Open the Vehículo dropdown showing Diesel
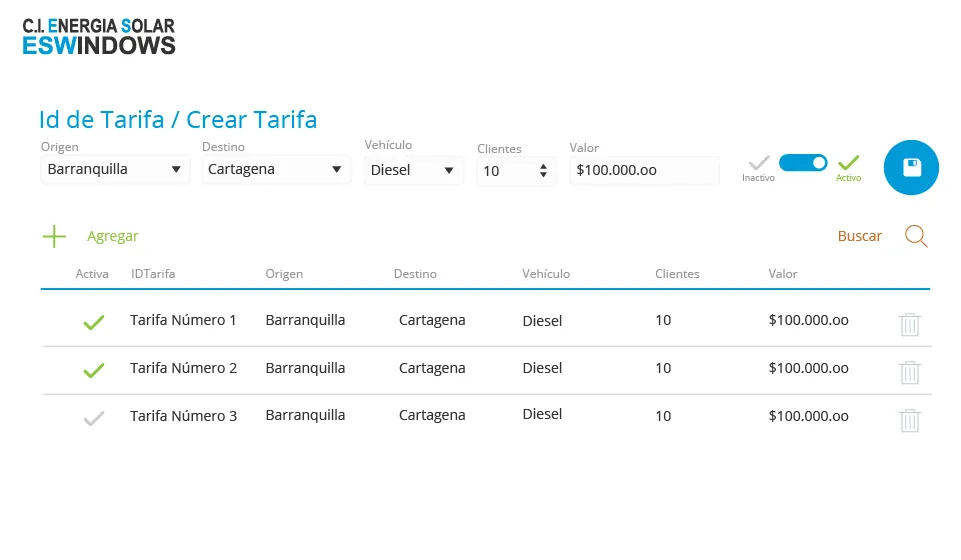 tap(413, 170)
